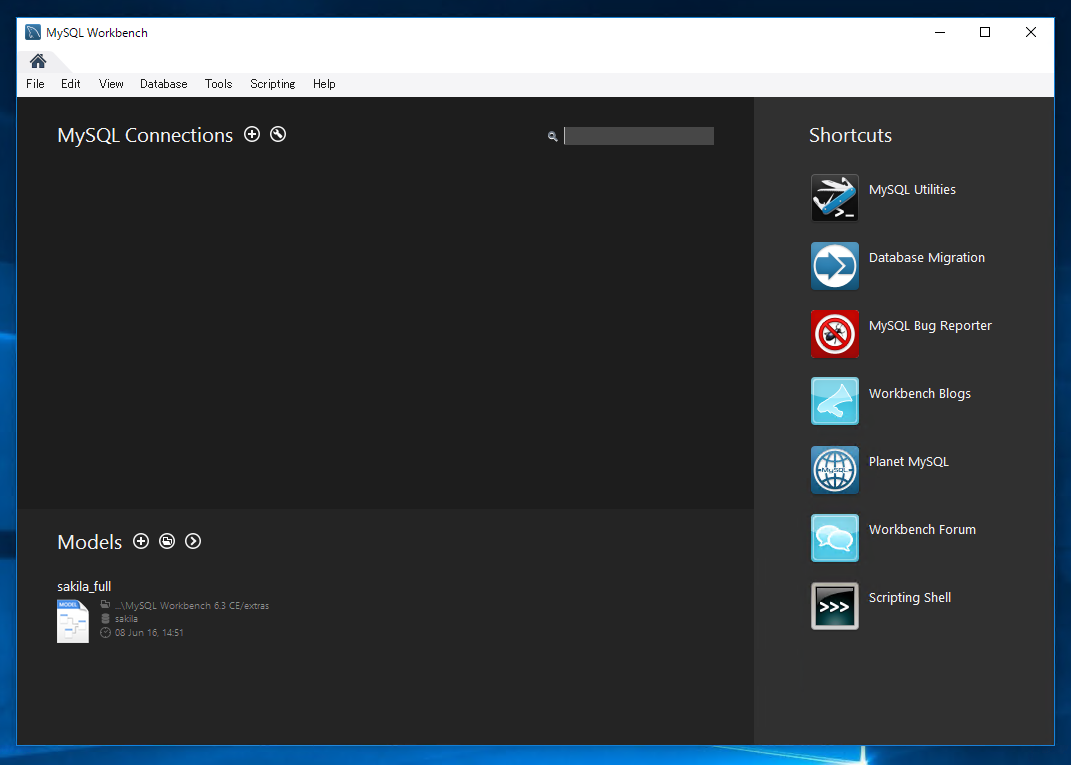Focus the connections search field
The width and height of the screenshot is (1071, 765).
point(639,136)
